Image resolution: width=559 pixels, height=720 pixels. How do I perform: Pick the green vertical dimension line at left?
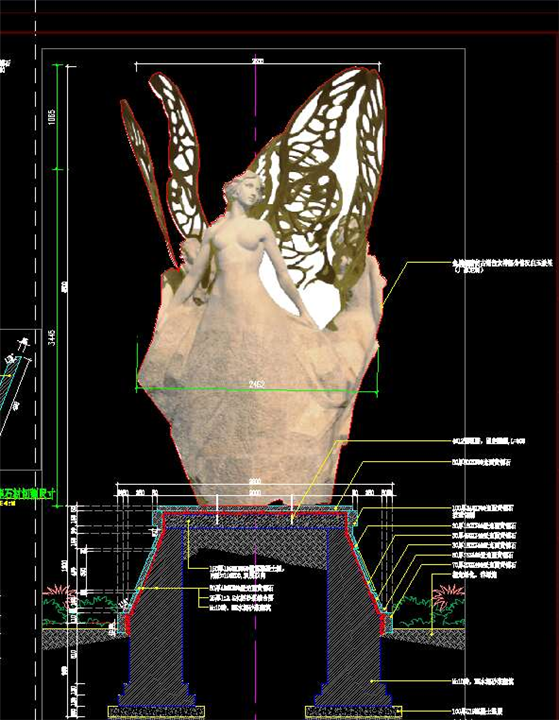[57, 285]
